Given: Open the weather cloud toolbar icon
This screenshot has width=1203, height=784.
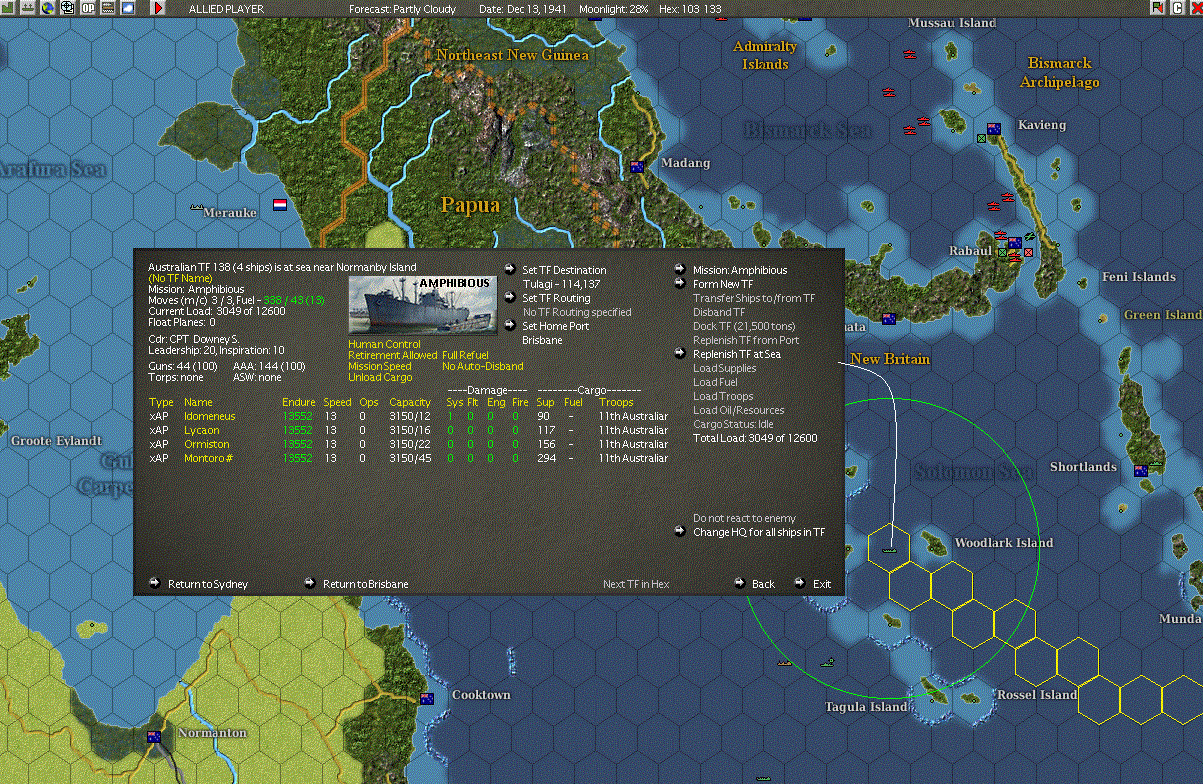Looking at the screenshot, I should [x=128, y=8].
